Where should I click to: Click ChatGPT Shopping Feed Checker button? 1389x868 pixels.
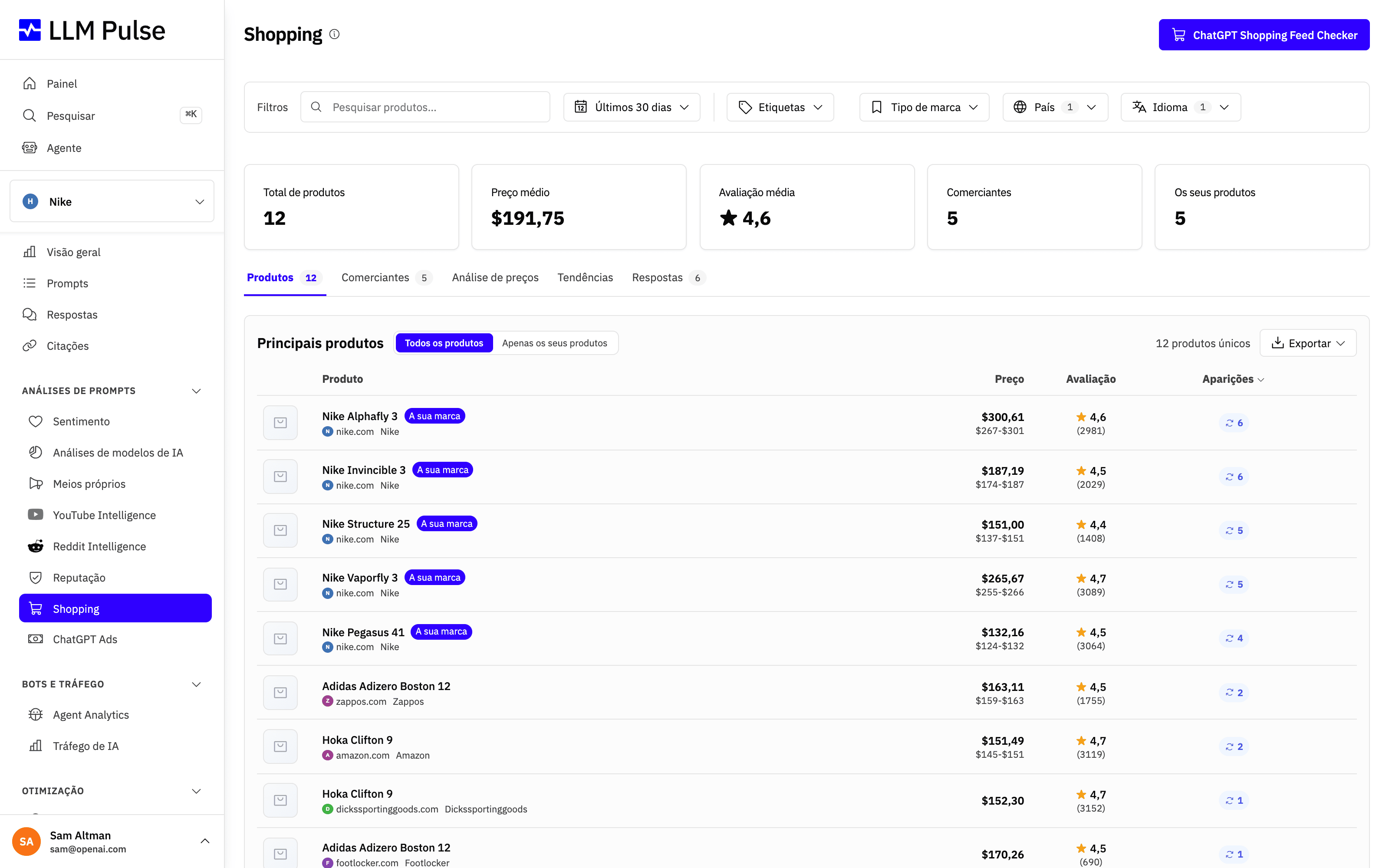point(1264,35)
